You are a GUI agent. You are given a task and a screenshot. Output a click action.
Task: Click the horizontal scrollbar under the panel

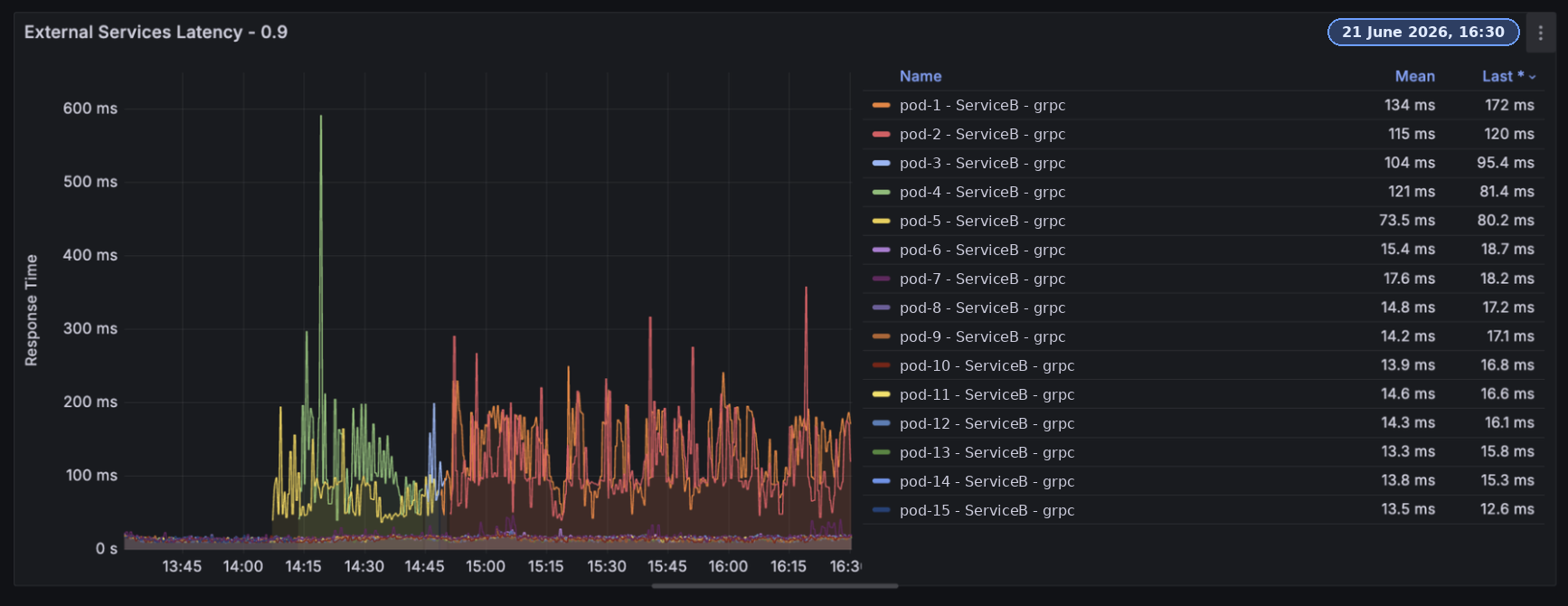click(x=775, y=586)
